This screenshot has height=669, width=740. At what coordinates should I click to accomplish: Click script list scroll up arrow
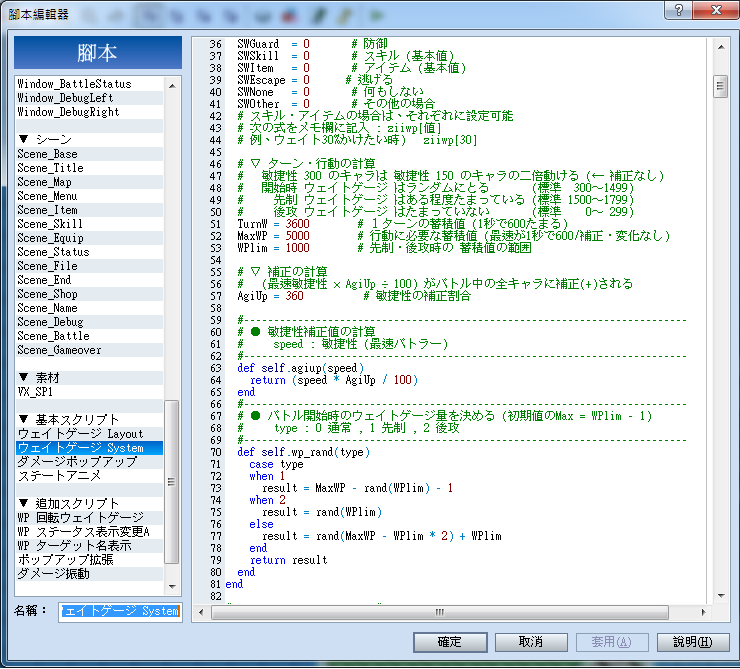(x=172, y=86)
